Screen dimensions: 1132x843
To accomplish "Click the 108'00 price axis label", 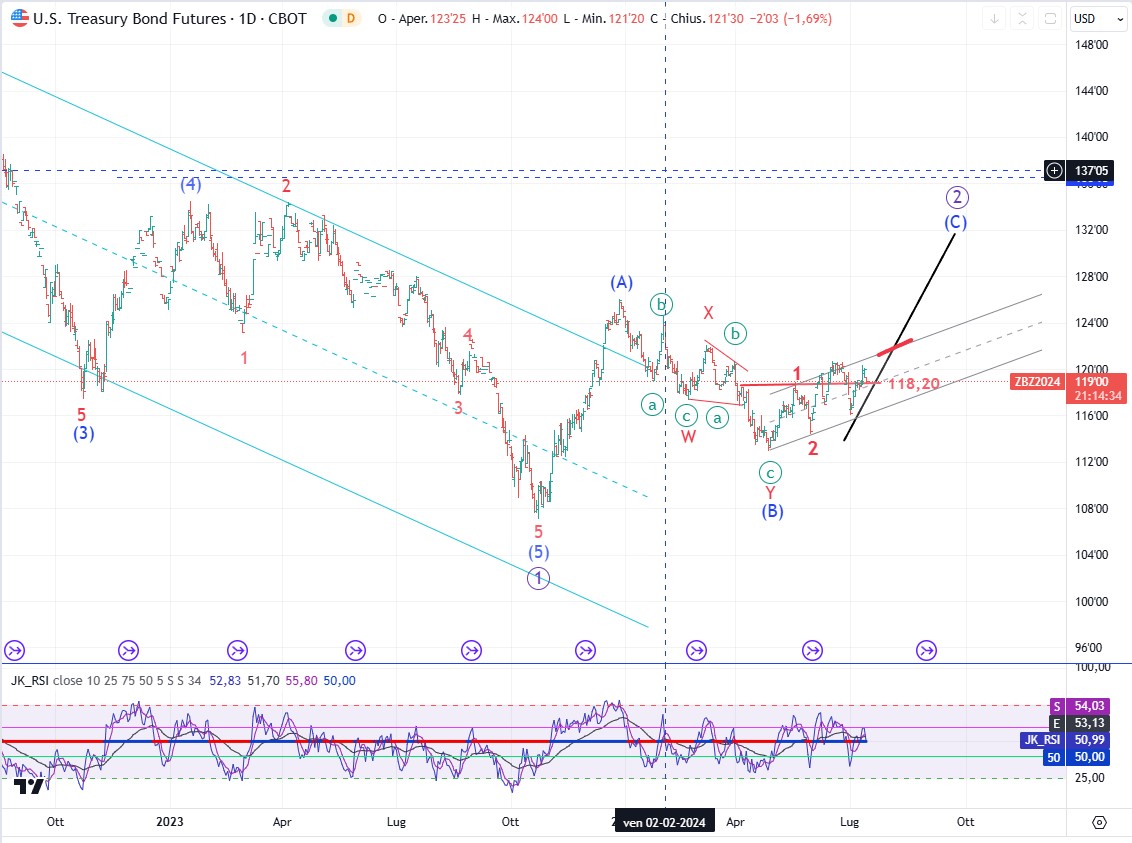I will click(x=1092, y=509).
